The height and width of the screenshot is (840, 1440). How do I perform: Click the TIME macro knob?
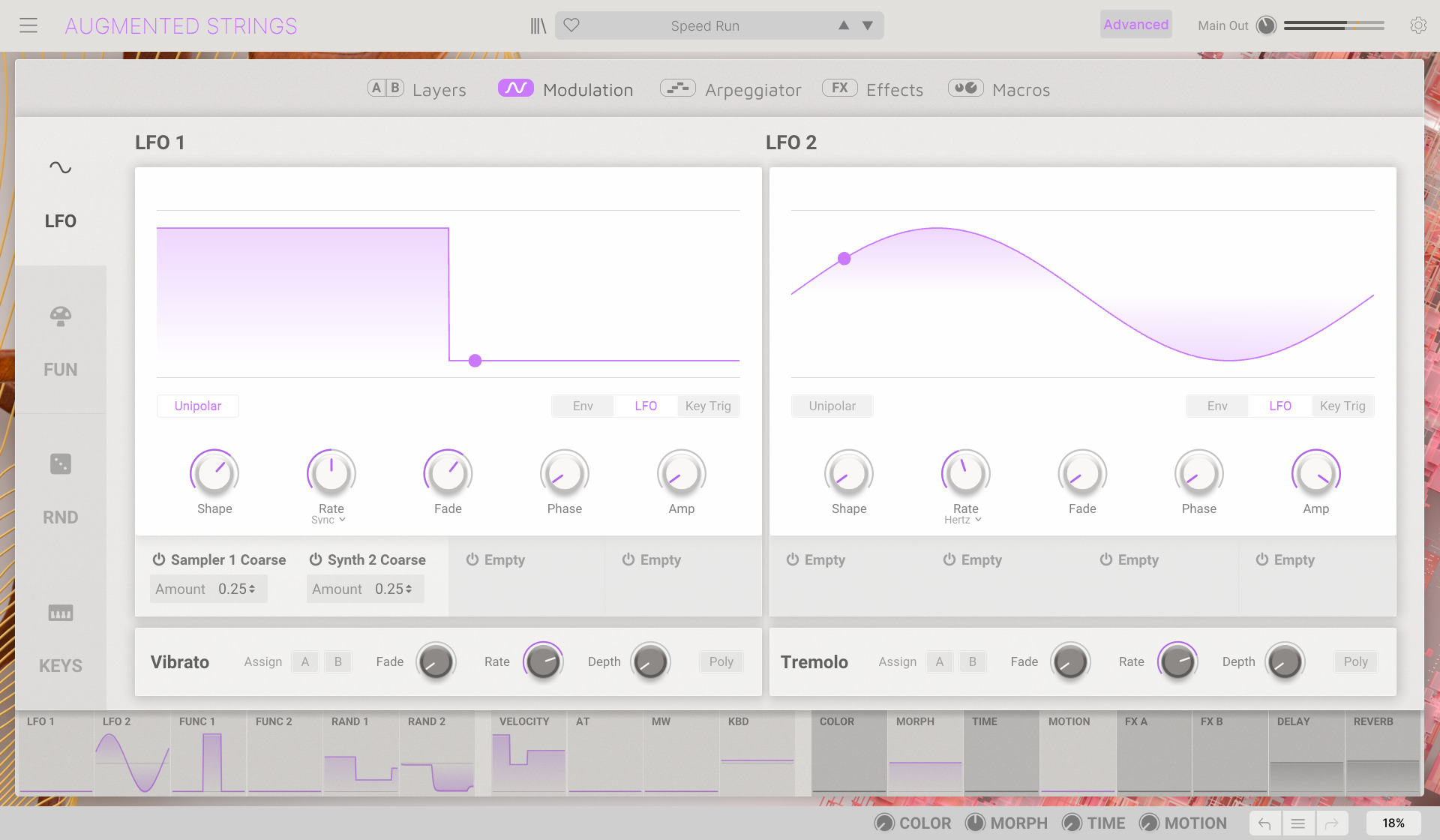pos(1072,823)
